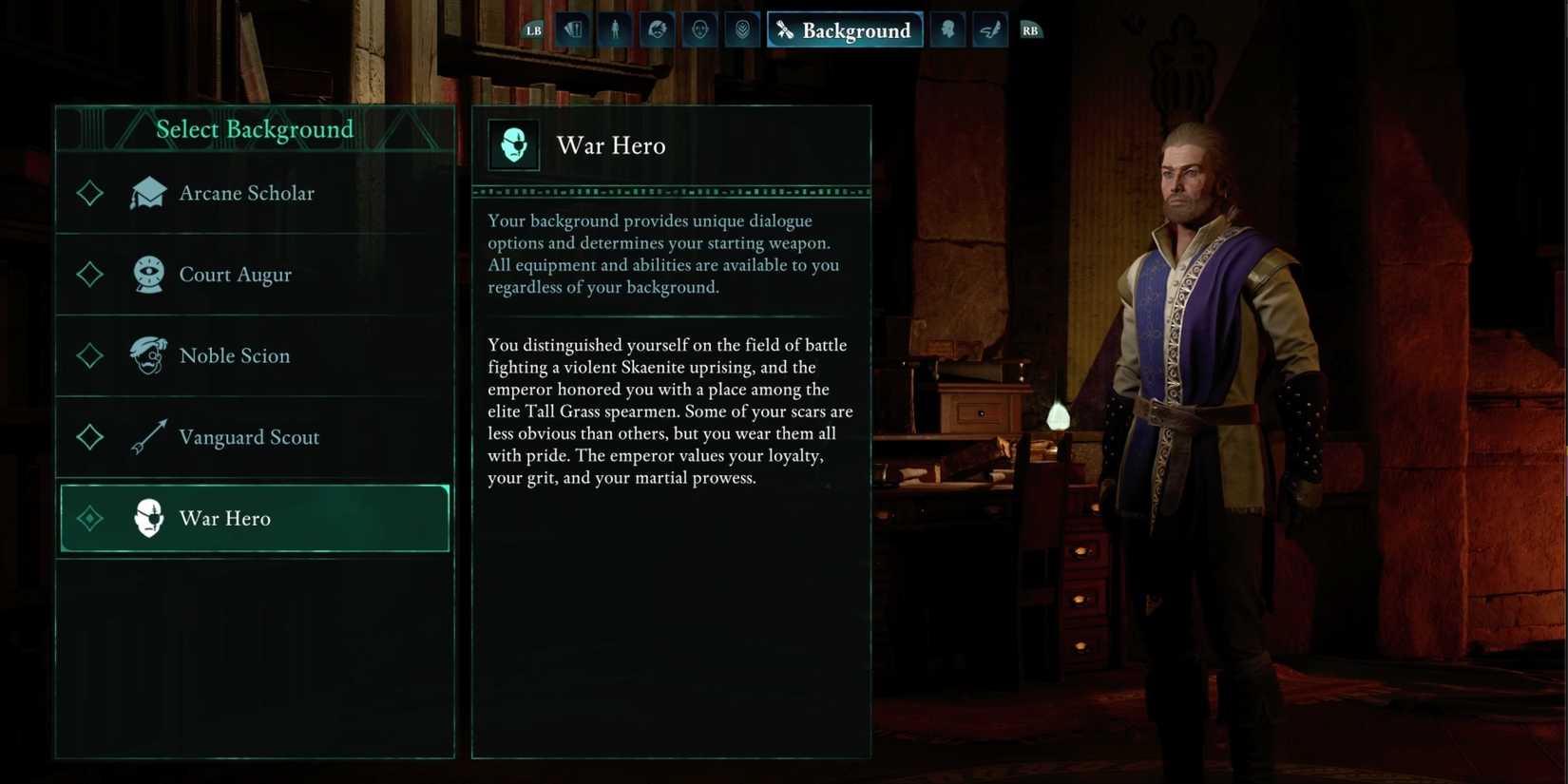The width and height of the screenshot is (1568, 784).
Task: Pick the Noble Scion background
Action: click(x=255, y=355)
